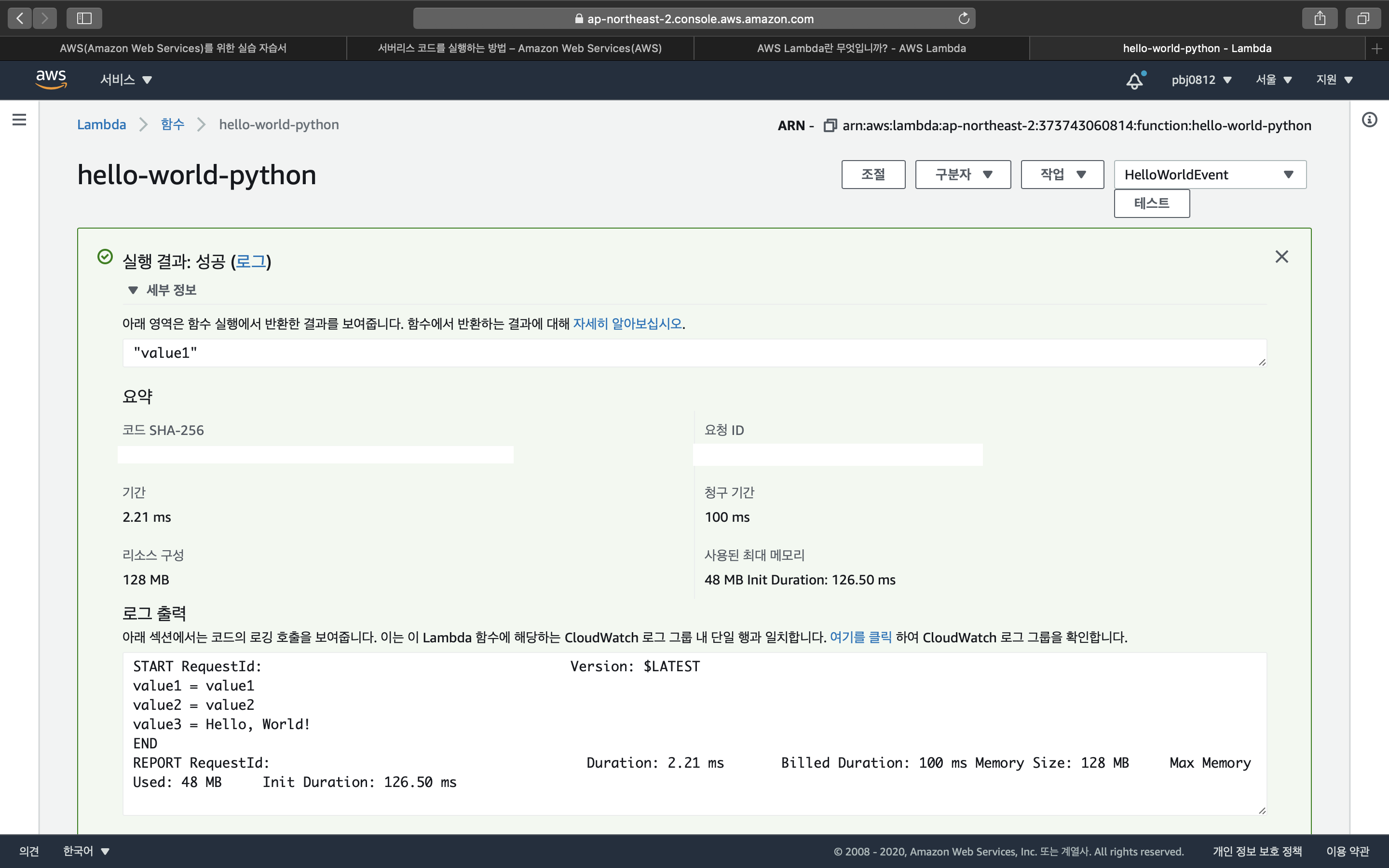Click the returned value1 result text area

[x=694, y=353]
